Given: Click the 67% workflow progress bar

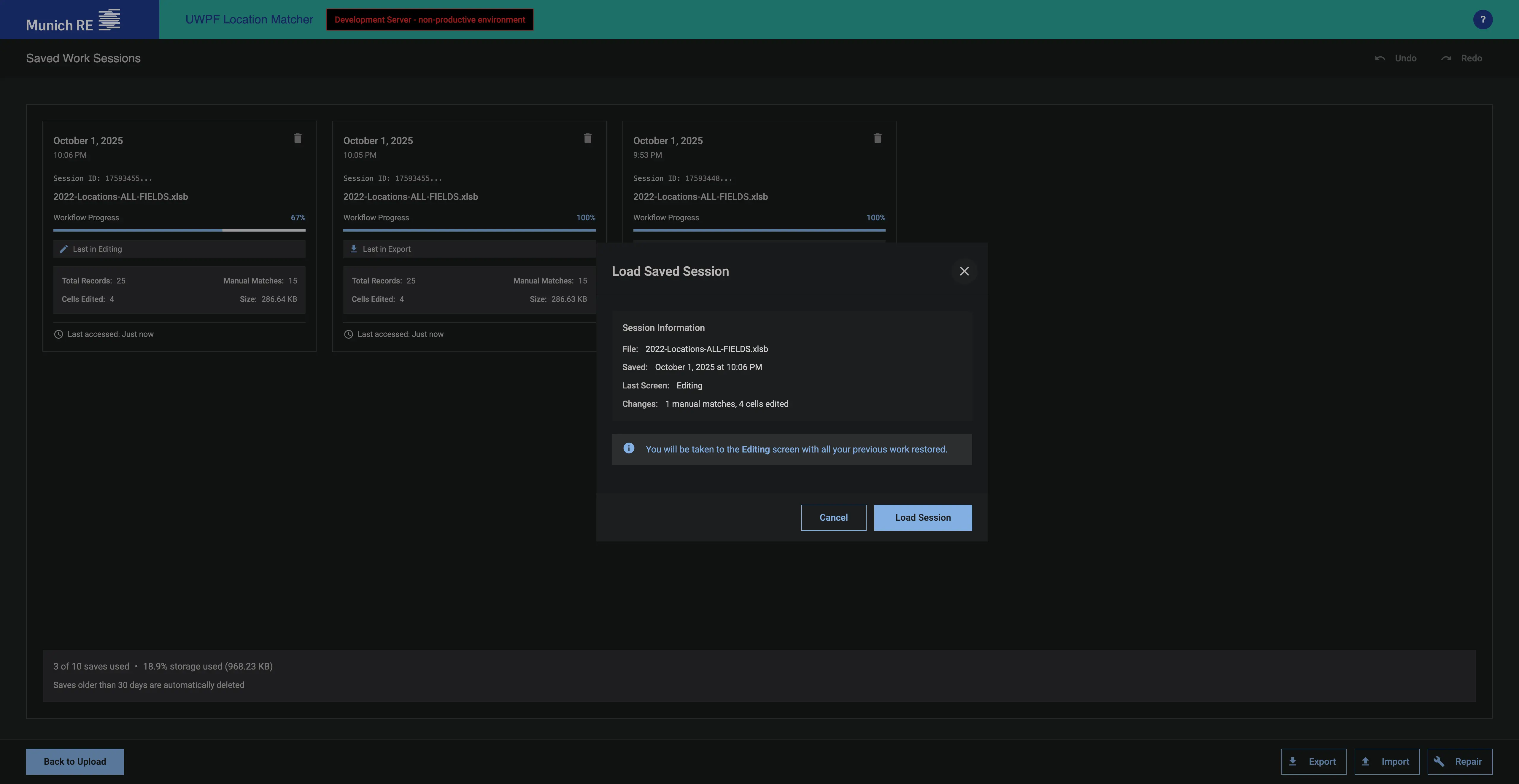Looking at the screenshot, I should [179, 230].
